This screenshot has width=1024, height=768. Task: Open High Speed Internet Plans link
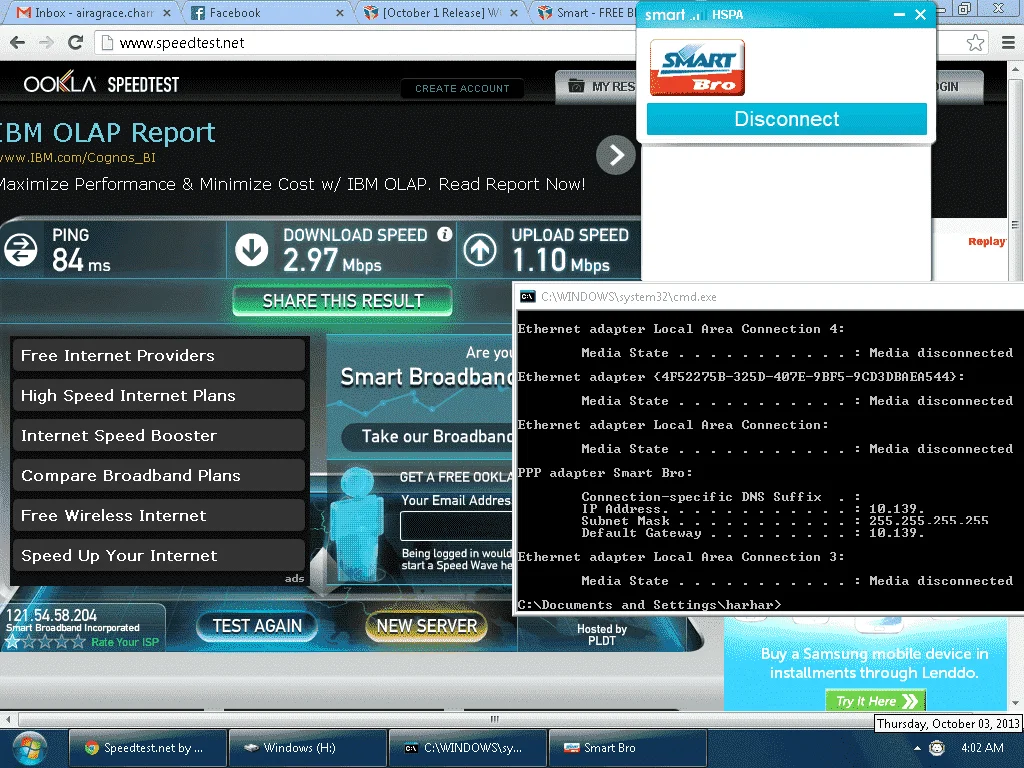[x=159, y=395]
